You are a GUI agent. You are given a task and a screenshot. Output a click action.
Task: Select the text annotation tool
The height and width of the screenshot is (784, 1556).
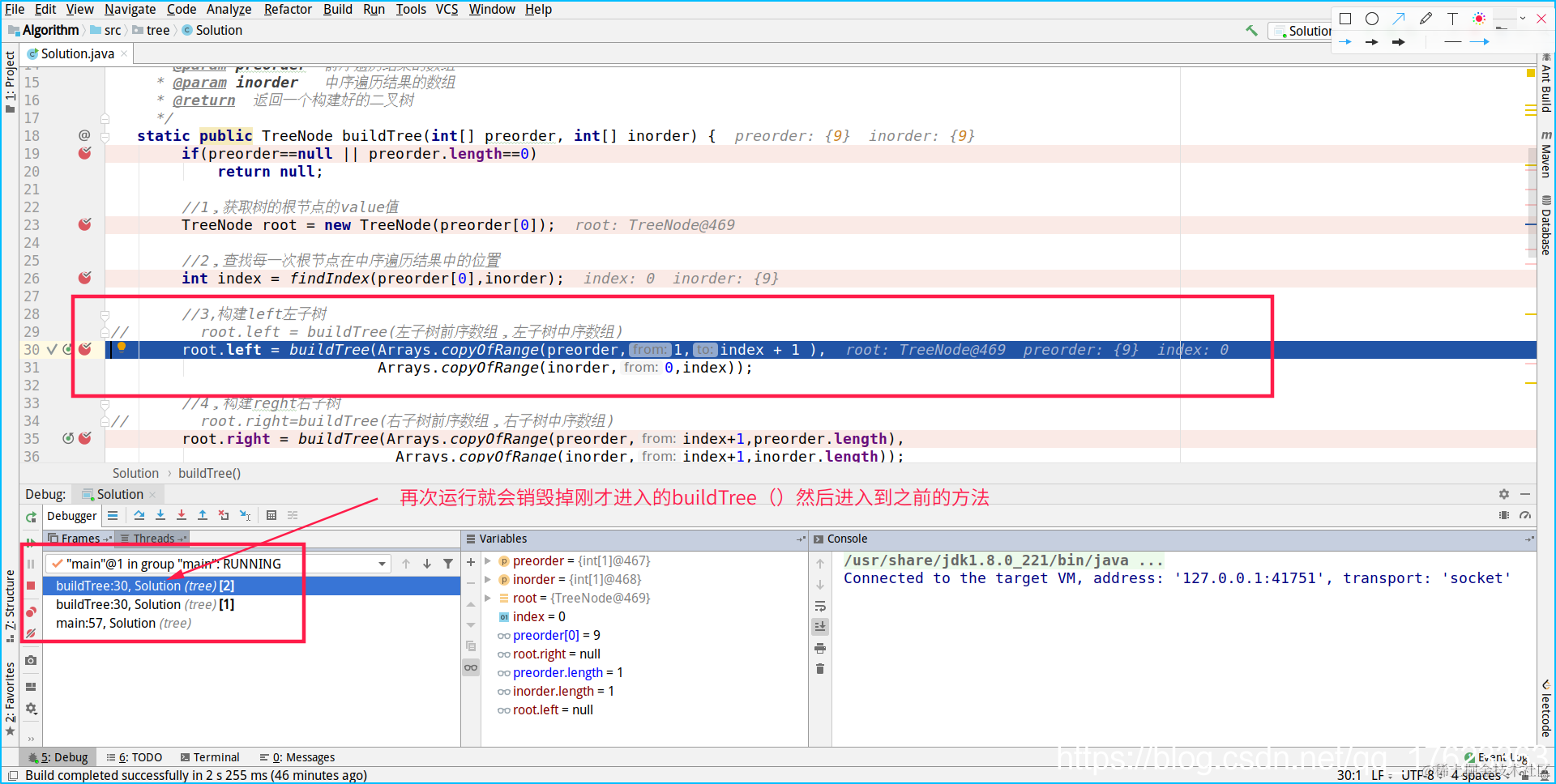coord(1452,19)
